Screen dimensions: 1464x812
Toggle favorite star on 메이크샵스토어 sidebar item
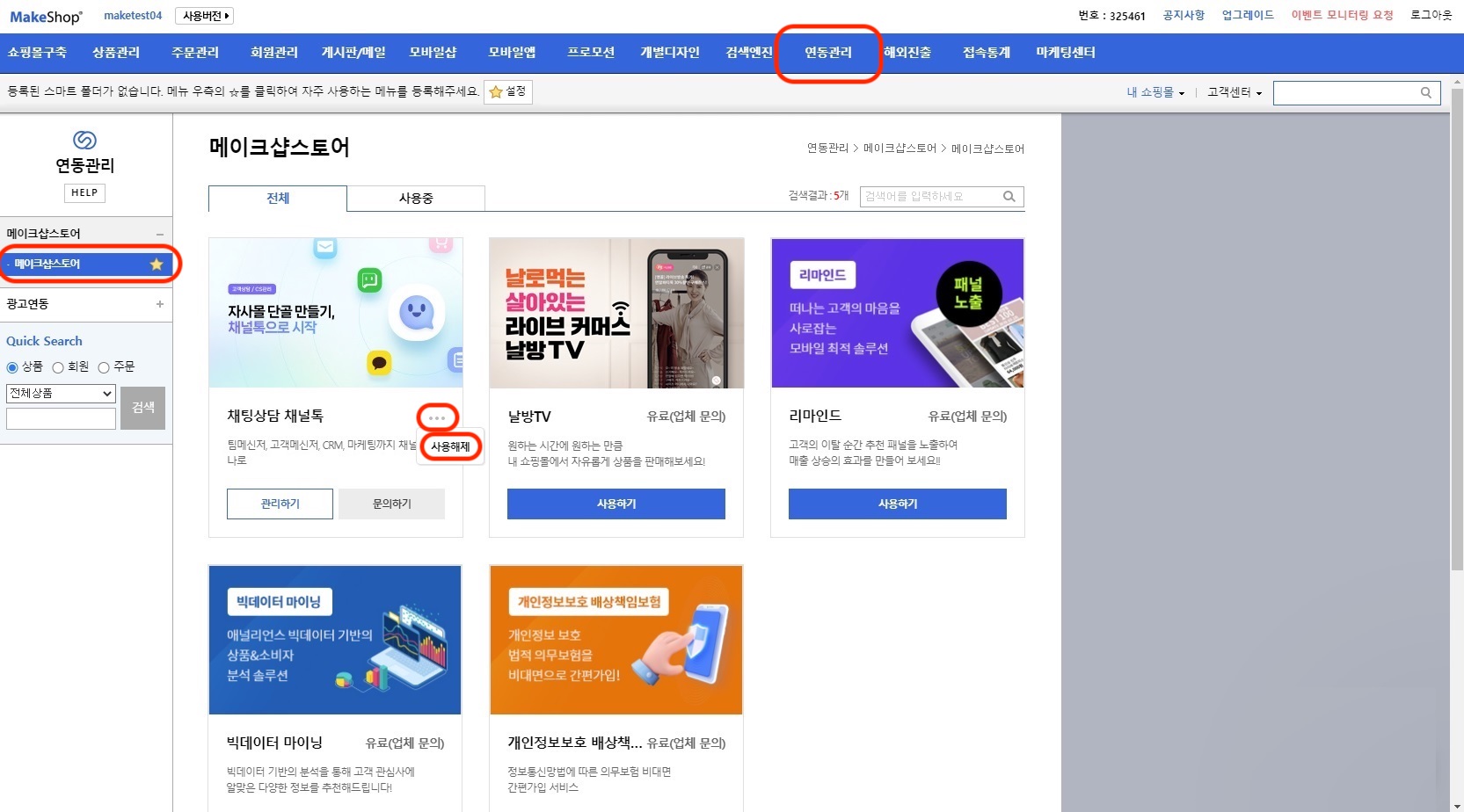157,264
